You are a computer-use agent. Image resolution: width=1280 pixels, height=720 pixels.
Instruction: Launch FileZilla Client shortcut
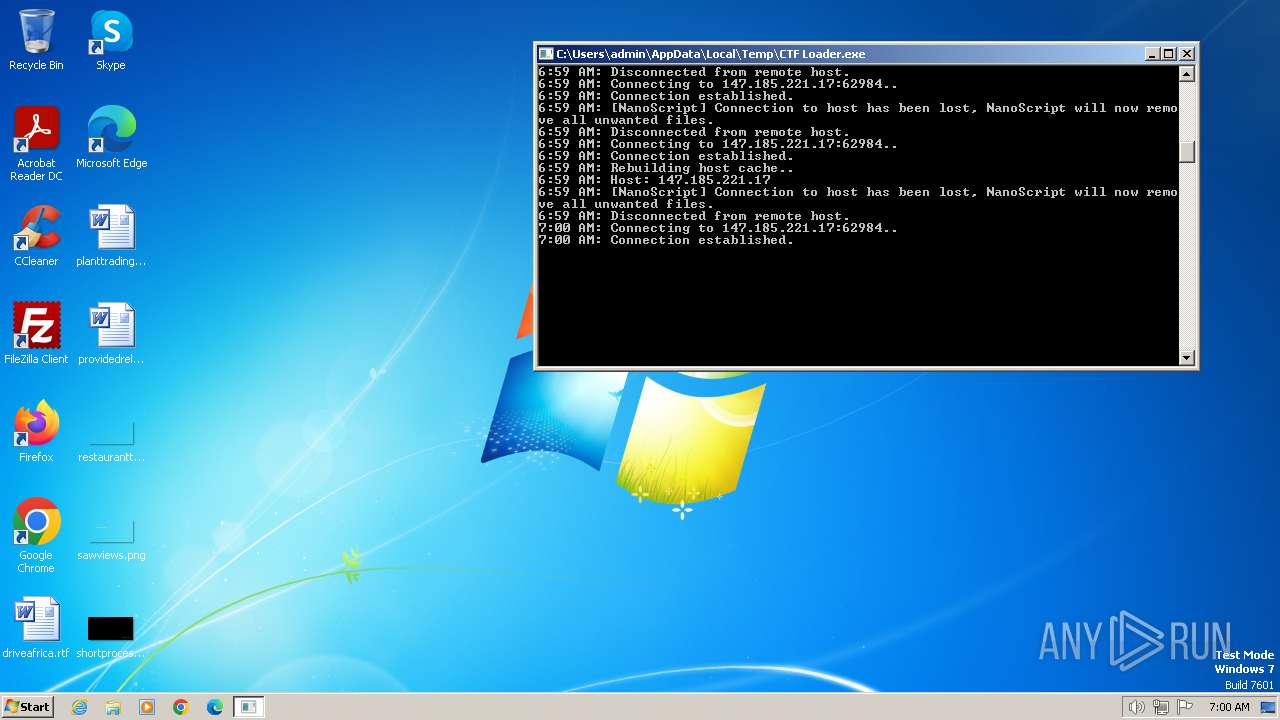click(x=36, y=334)
